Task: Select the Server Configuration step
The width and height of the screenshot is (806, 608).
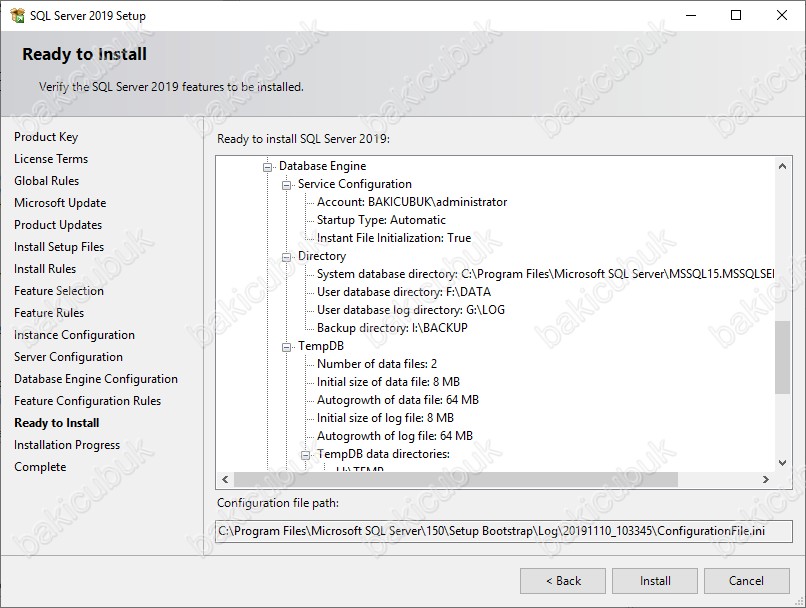Action: pos(68,357)
